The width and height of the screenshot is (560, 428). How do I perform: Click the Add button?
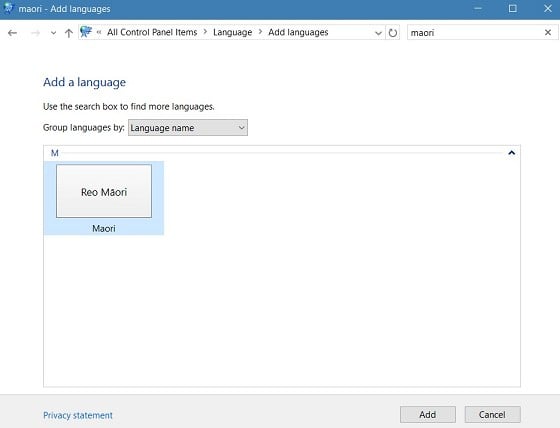[428, 414]
